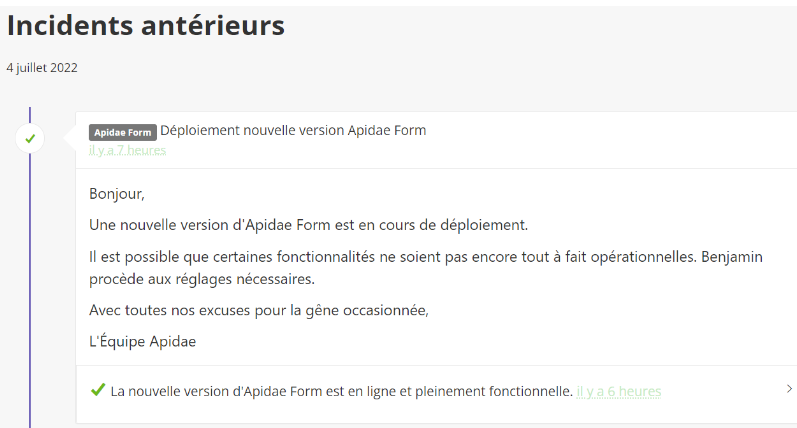The height and width of the screenshot is (428, 797).
Task: Click the green check circle on the timeline
Action: [x=30, y=138]
